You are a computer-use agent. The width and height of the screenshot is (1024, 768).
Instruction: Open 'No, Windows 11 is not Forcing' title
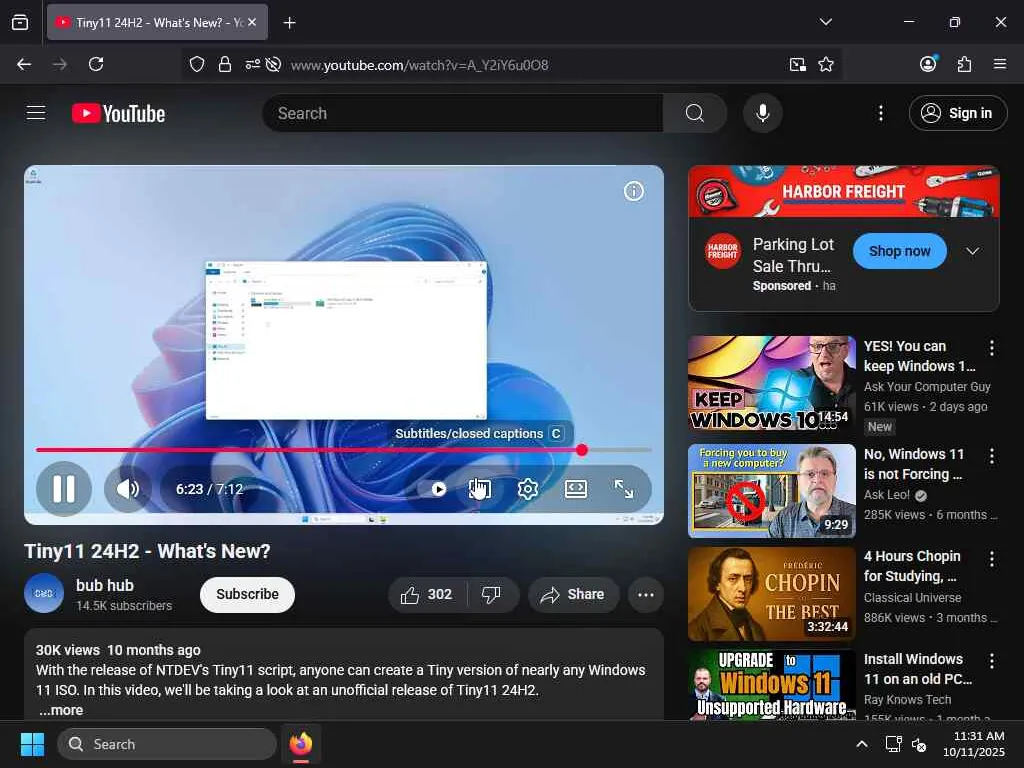[914, 464]
